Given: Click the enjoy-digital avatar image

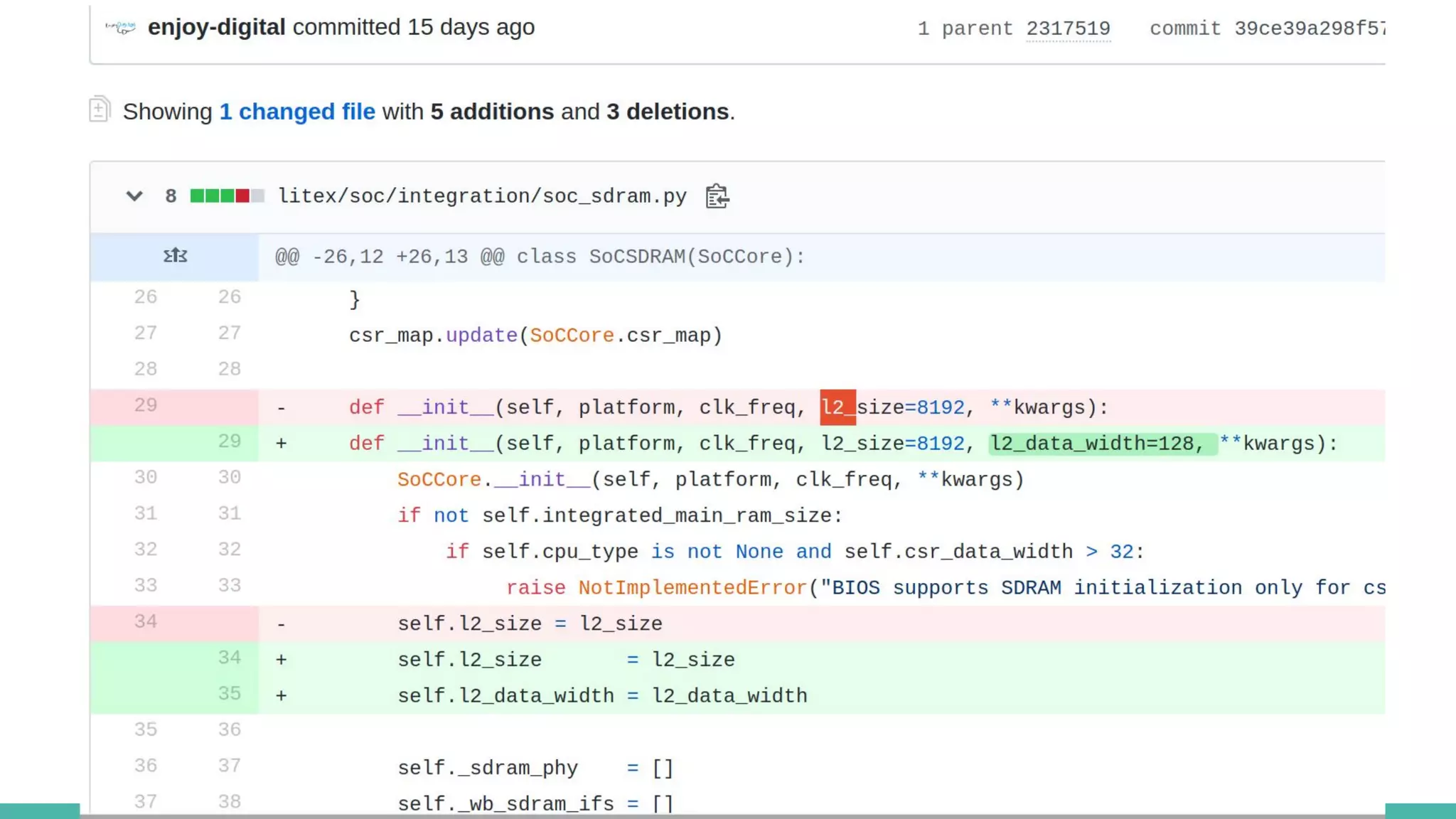Looking at the screenshot, I should (120, 27).
